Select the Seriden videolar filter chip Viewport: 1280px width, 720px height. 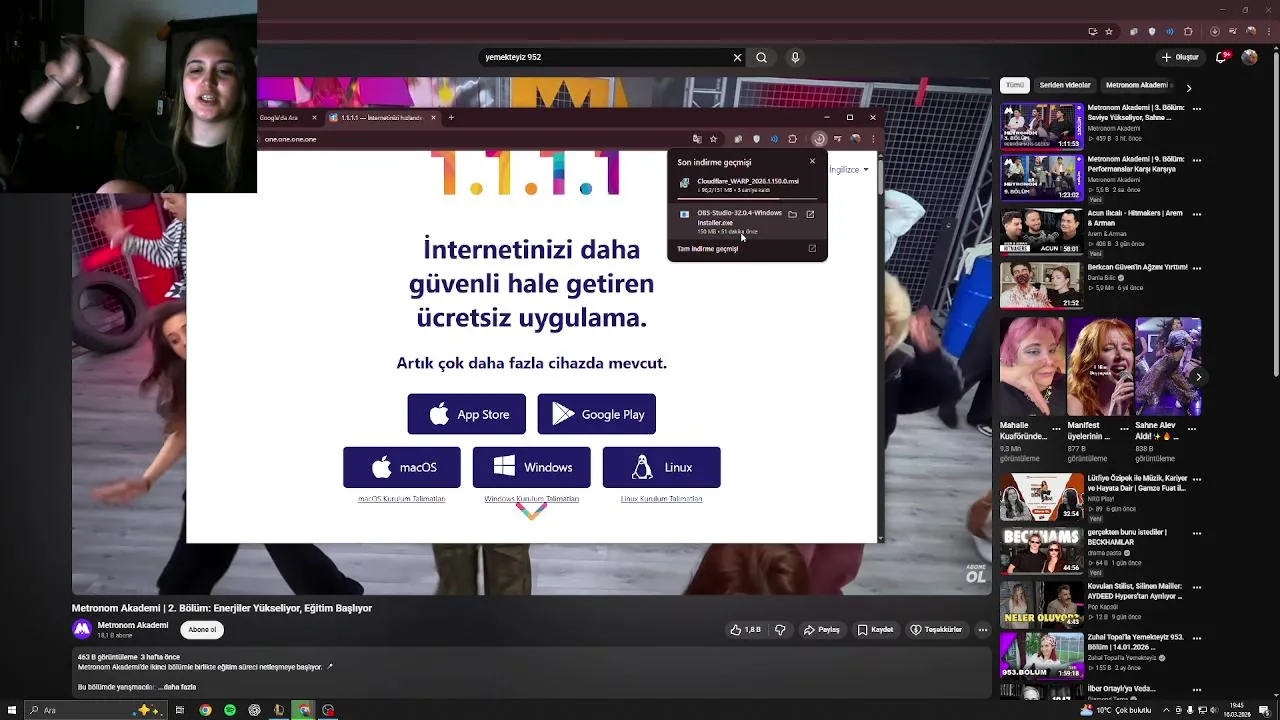1064,86
